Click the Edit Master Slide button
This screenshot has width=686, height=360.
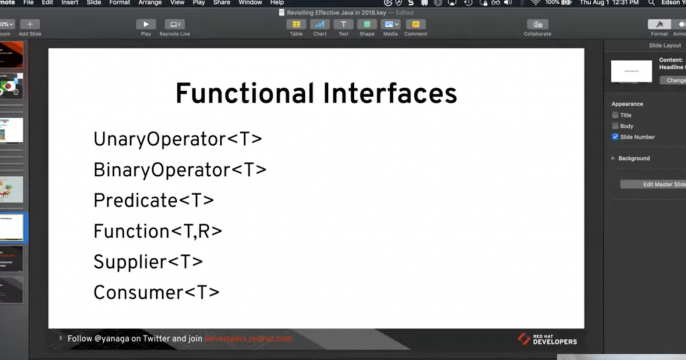(653, 185)
